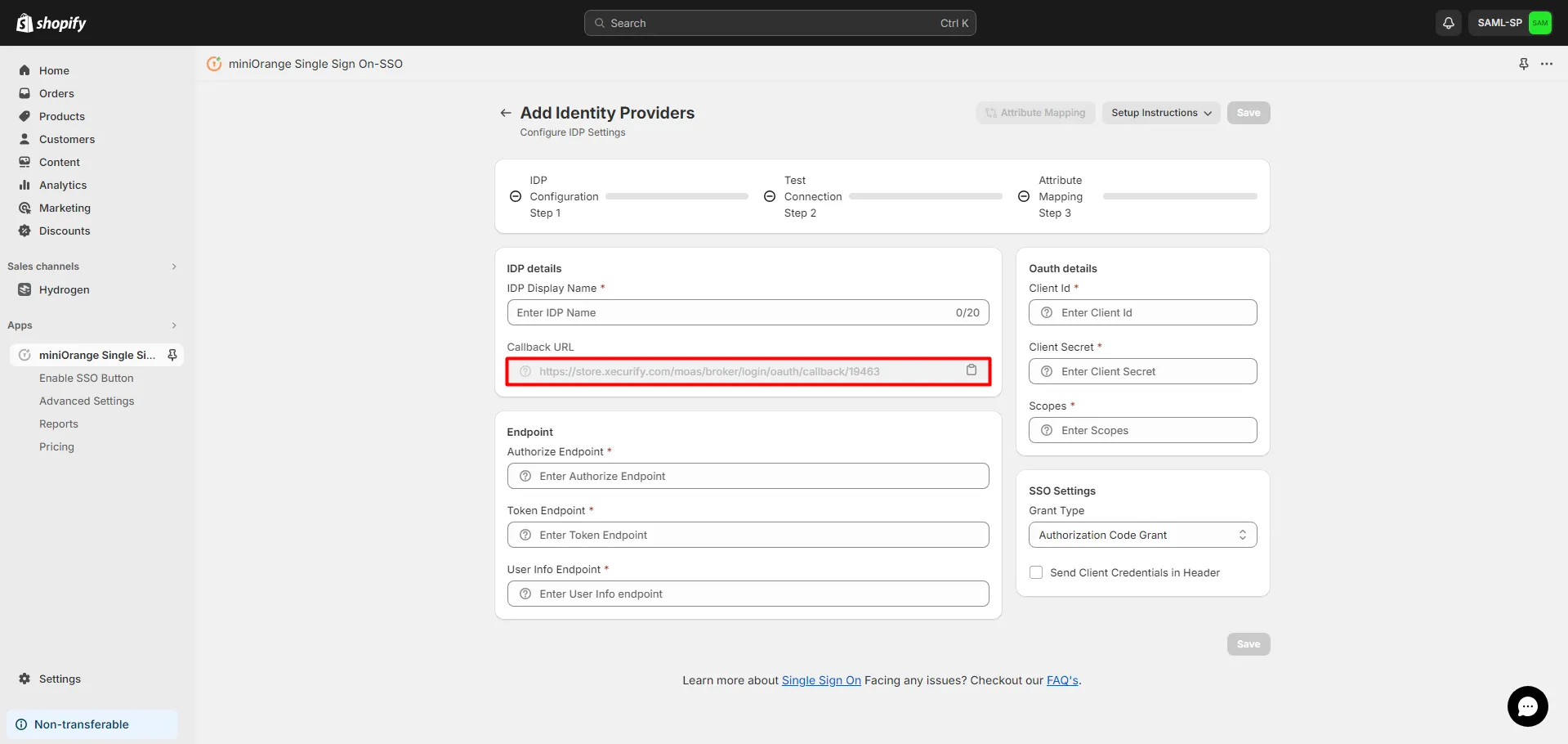The height and width of the screenshot is (744, 1568).
Task: Expand the Sales channels section
Action: 174,267
